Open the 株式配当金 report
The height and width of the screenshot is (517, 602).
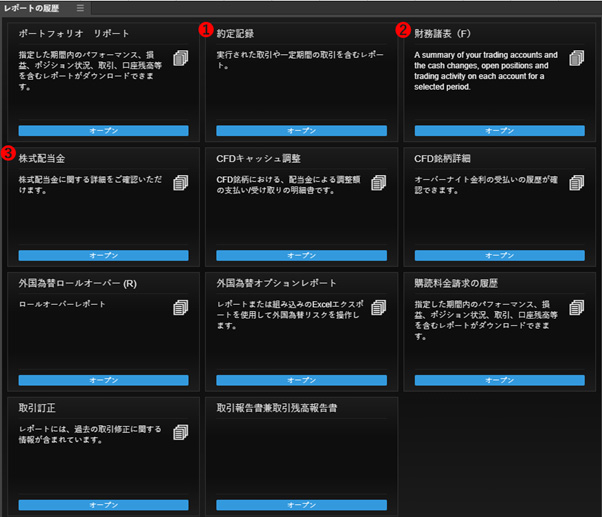pos(104,255)
